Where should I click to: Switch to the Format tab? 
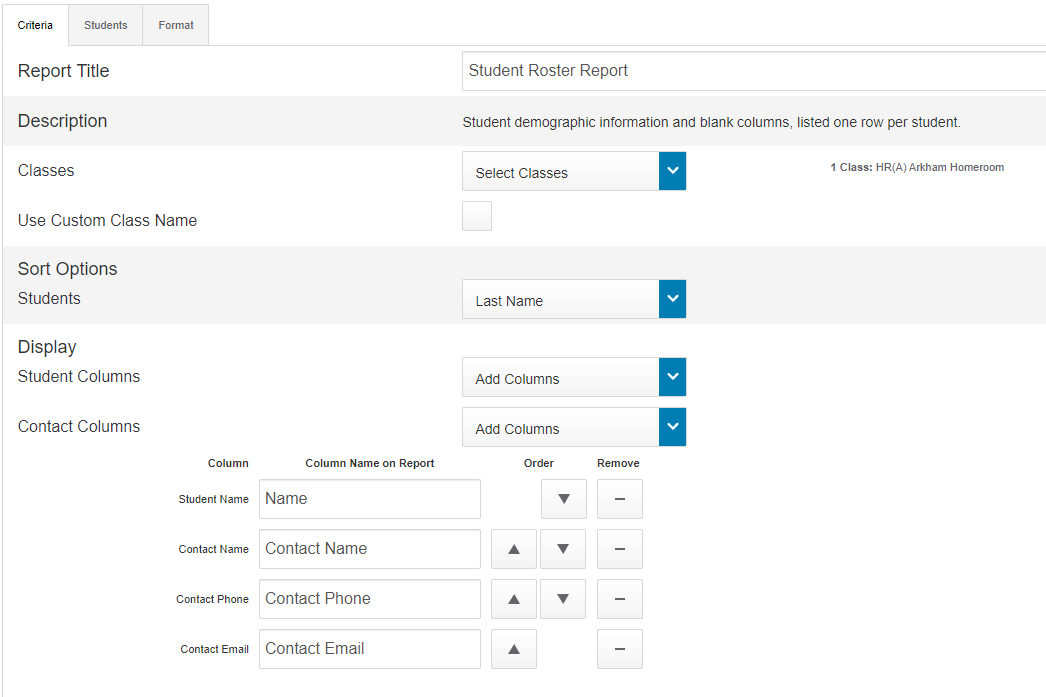pos(175,24)
